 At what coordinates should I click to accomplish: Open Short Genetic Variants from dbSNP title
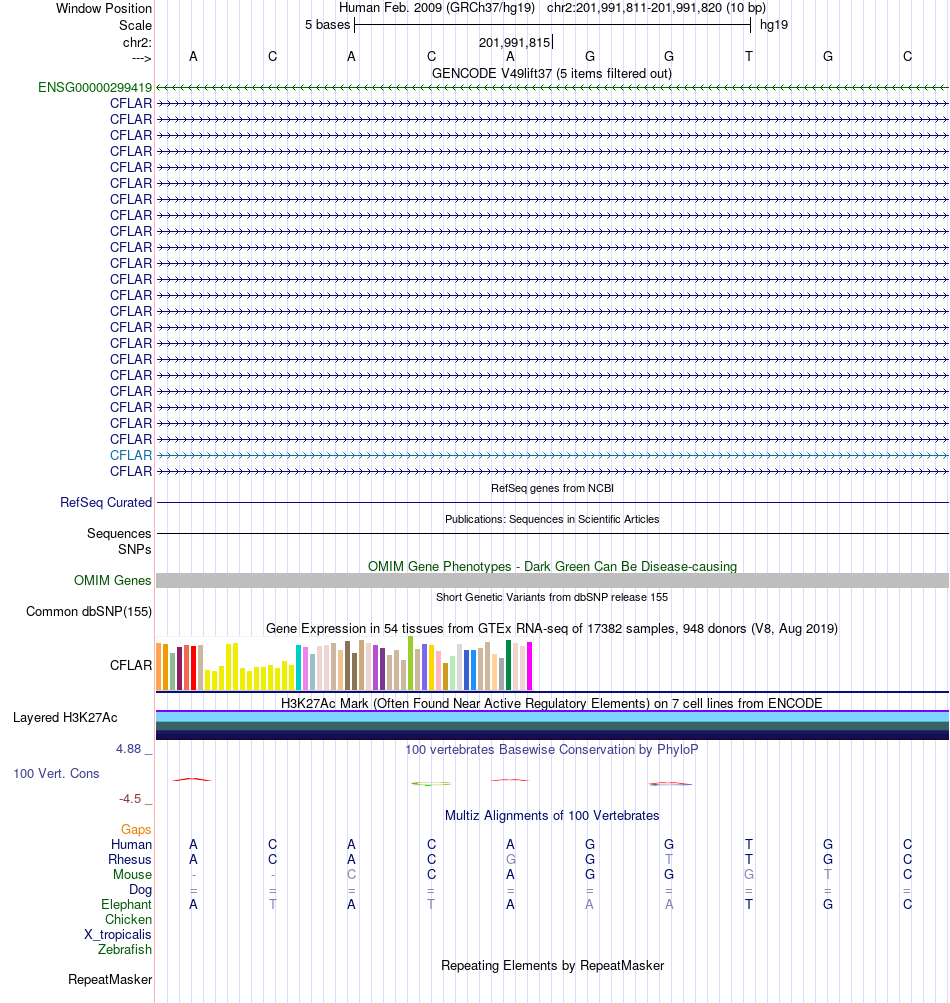tap(551, 597)
